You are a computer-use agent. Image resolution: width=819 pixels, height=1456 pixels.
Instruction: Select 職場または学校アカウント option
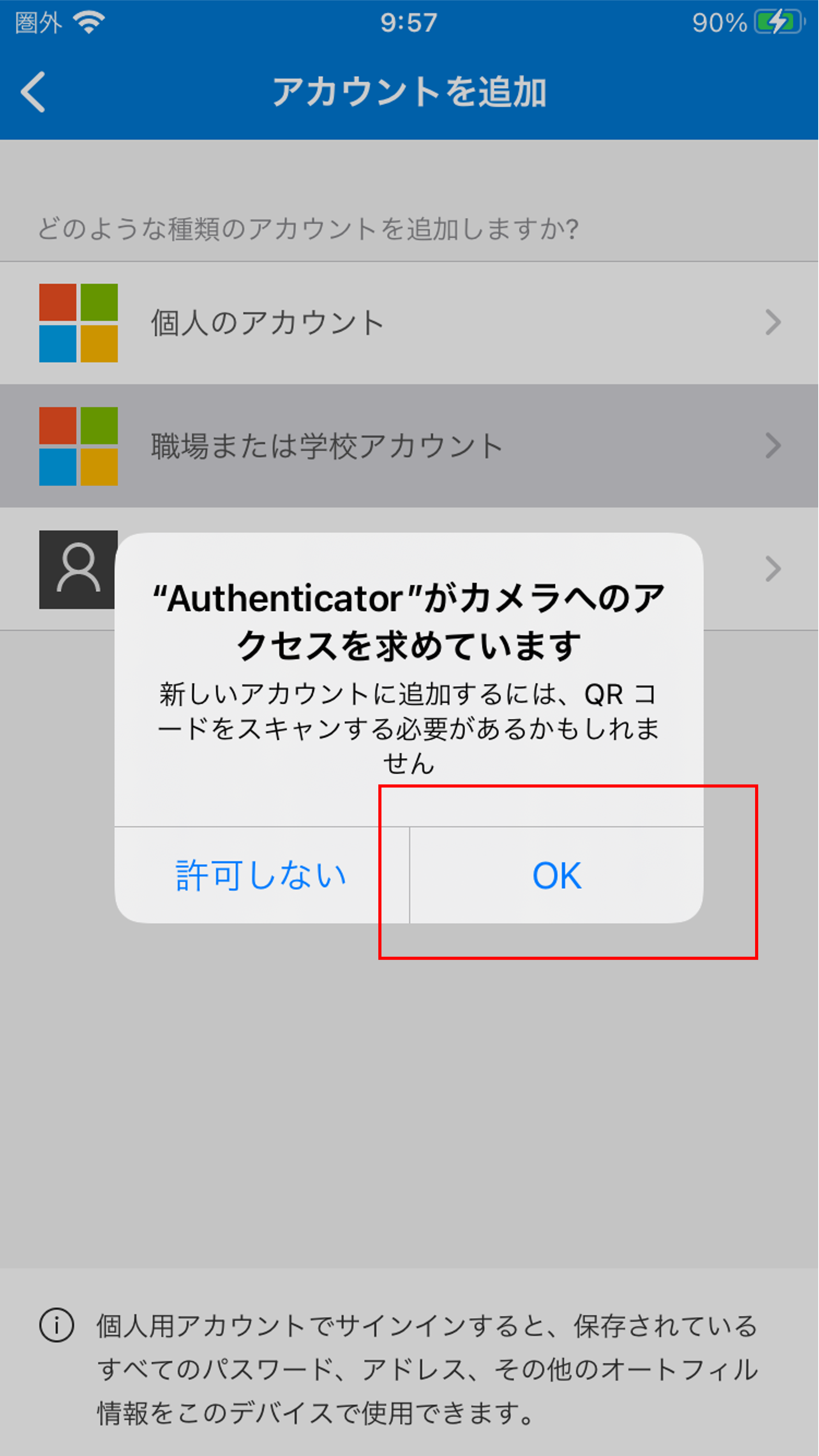click(x=409, y=446)
